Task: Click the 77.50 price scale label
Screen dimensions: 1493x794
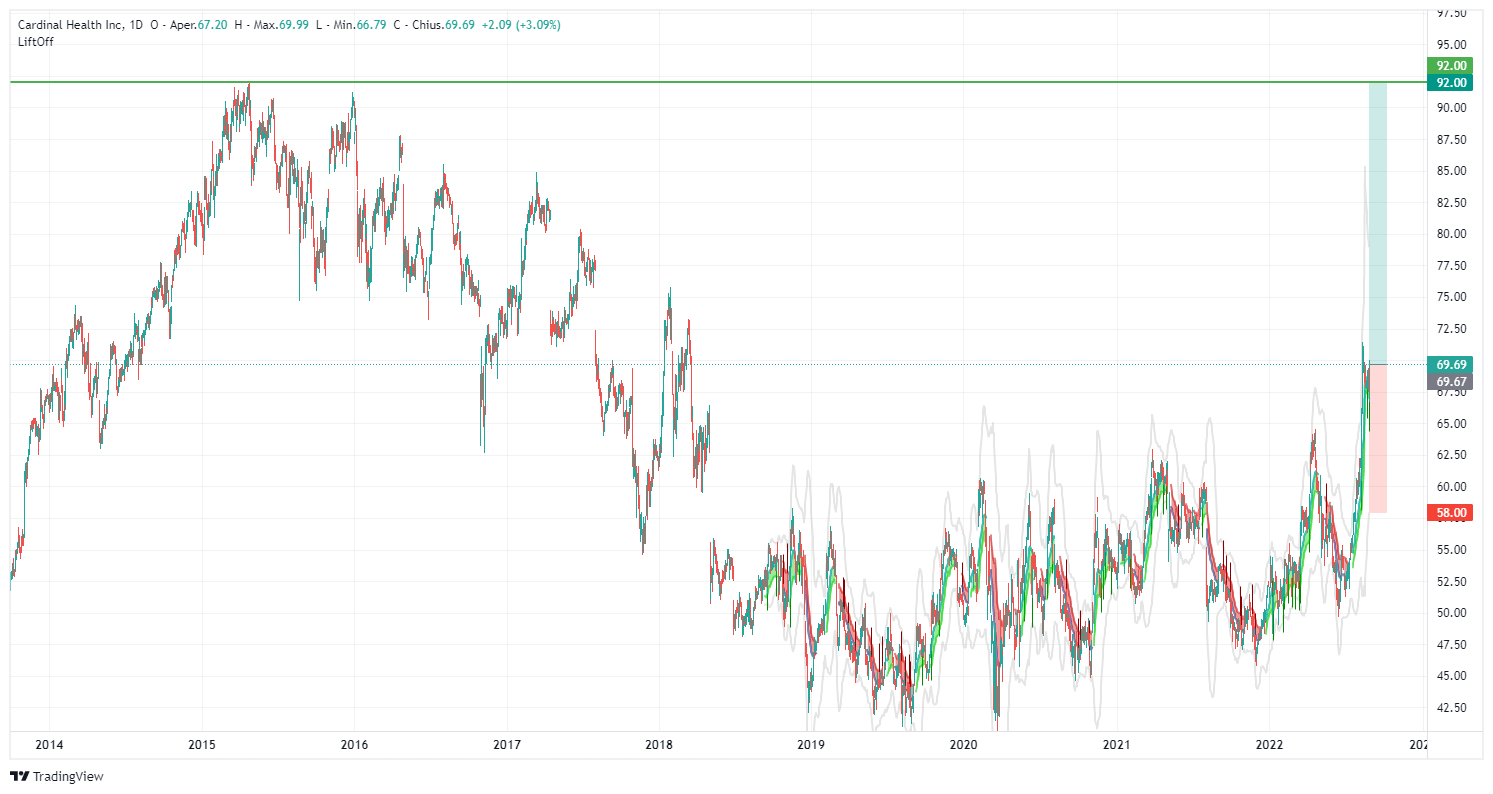Action: (1451, 266)
